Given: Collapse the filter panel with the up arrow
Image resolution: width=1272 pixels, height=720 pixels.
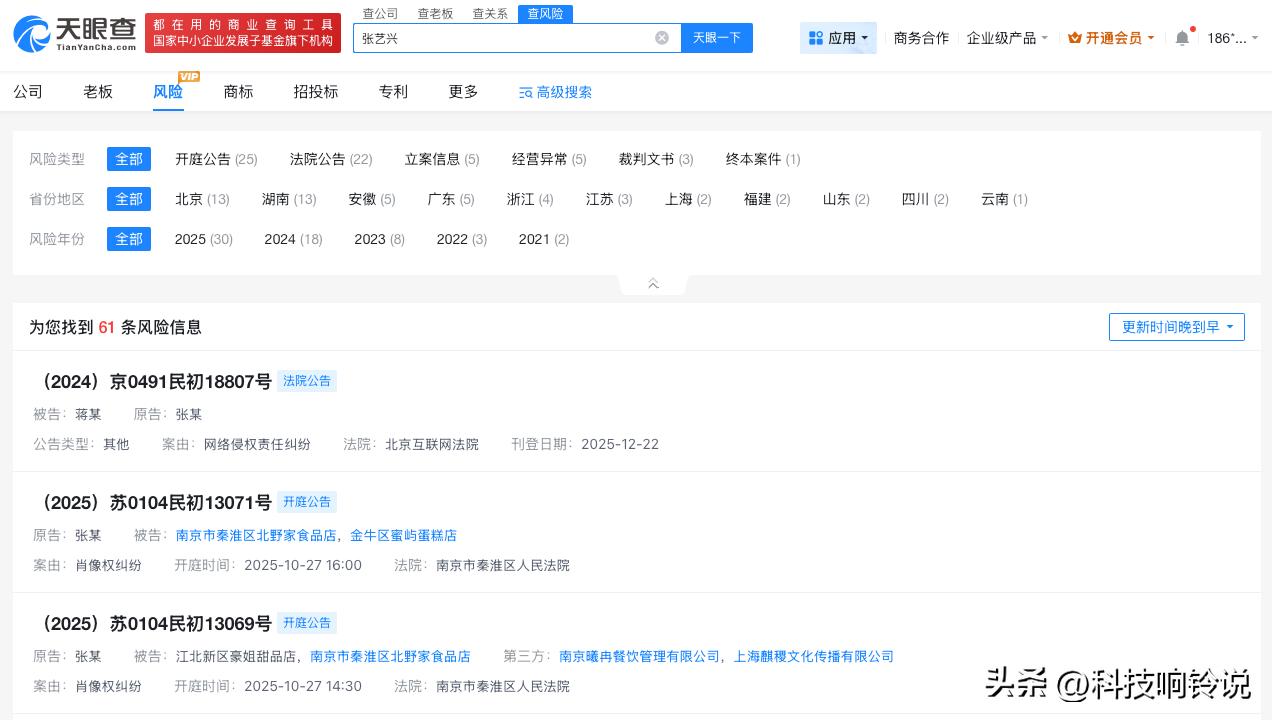Looking at the screenshot, I should coord(653,284).
